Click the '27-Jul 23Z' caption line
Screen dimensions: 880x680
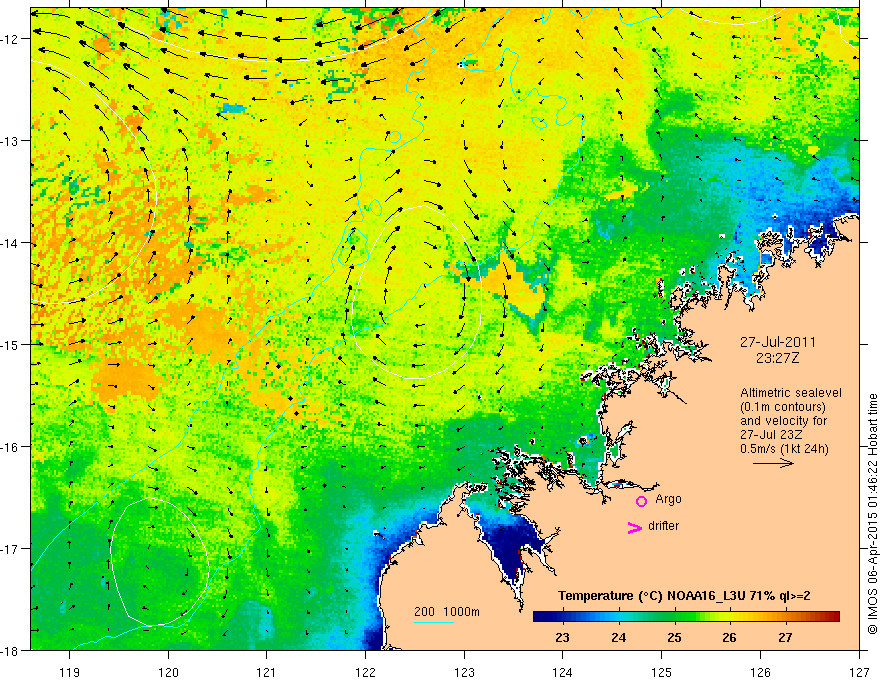[x=771, y=435]
